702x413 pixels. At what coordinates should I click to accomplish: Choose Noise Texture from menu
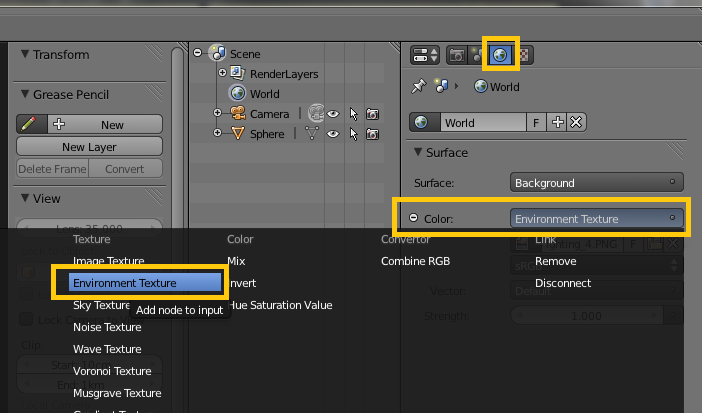[107, 327]
